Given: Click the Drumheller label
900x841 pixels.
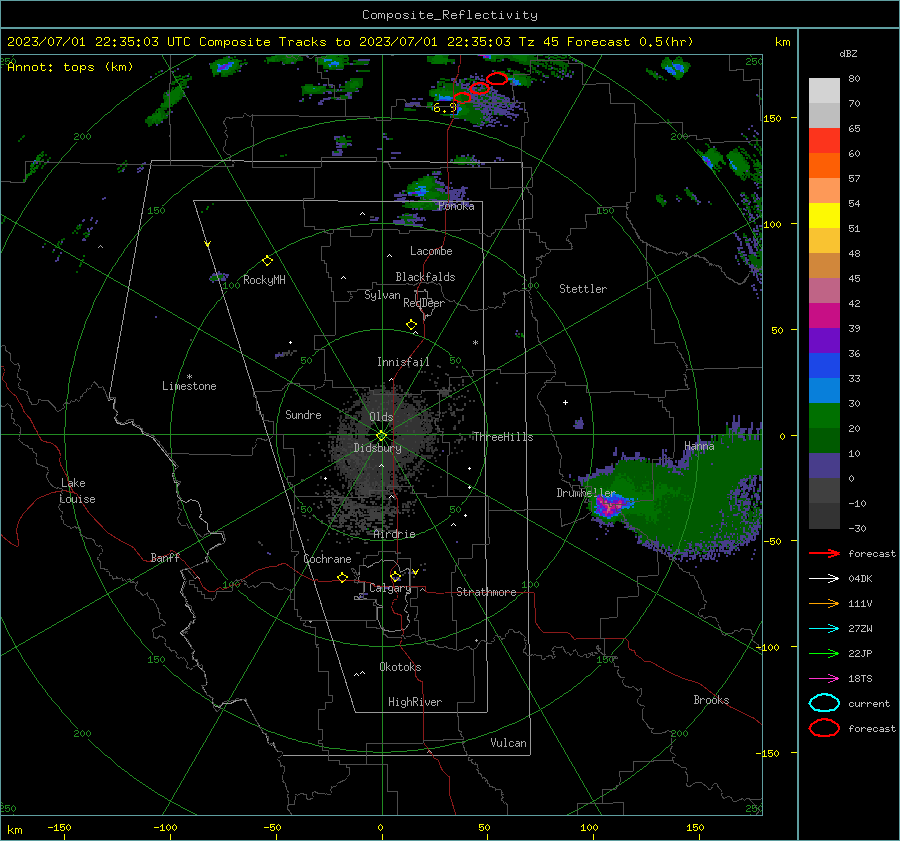Looking at the screenshot, I should point(586,493).
